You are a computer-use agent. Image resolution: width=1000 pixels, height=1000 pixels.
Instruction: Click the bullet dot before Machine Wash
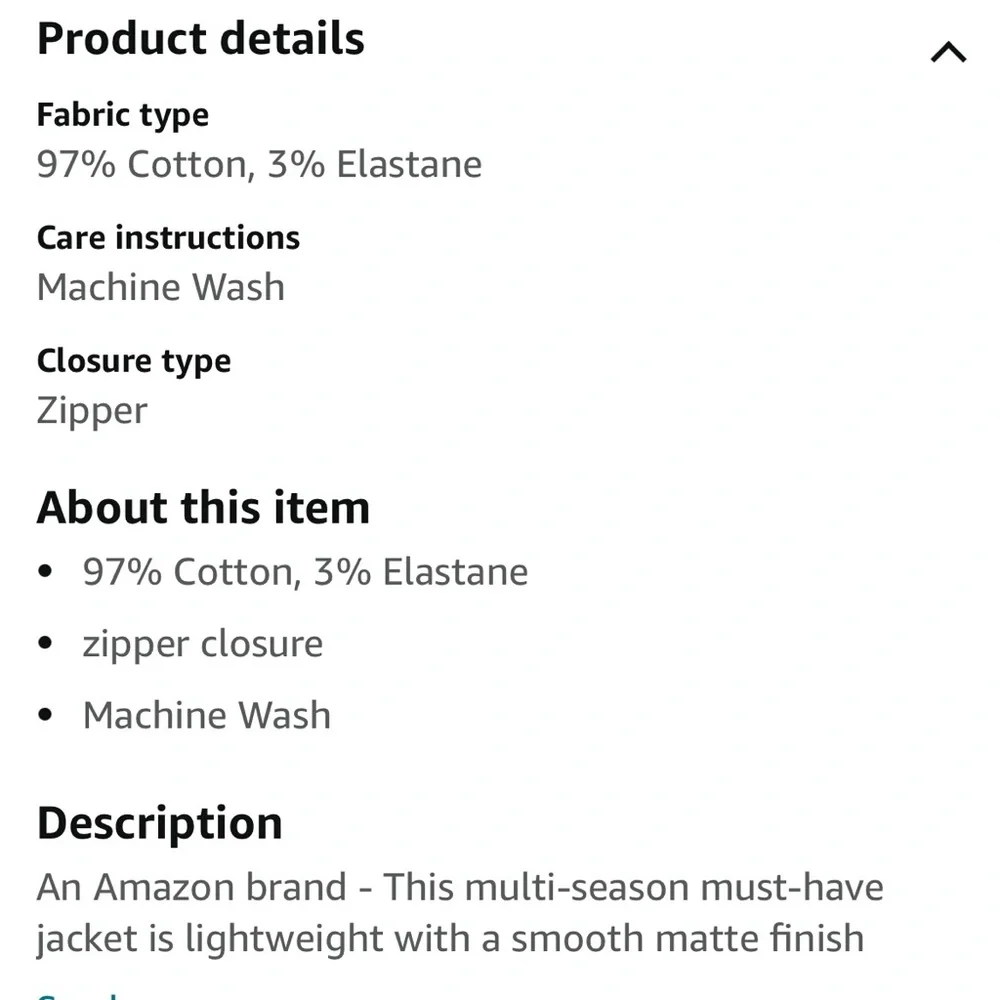(44, 717)
